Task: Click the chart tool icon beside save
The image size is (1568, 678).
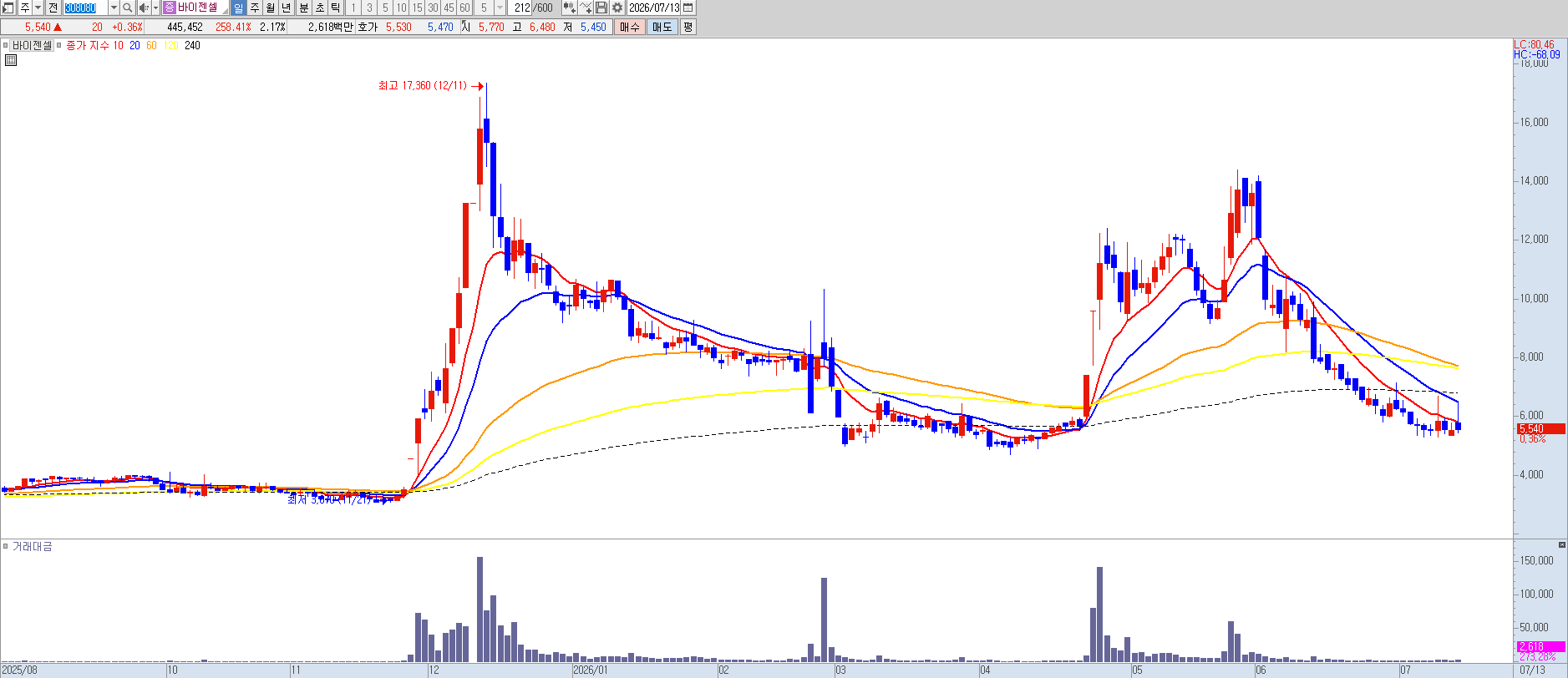Action: (x=586, y=8)
